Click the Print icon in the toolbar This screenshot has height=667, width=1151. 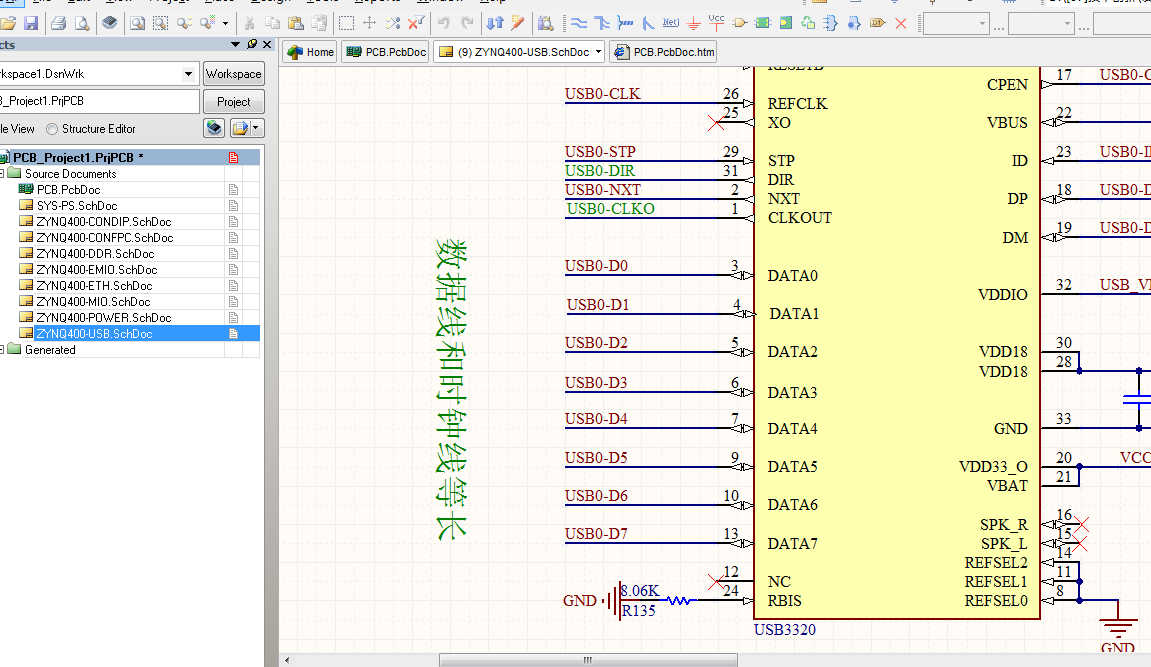[x=59, y=23]
